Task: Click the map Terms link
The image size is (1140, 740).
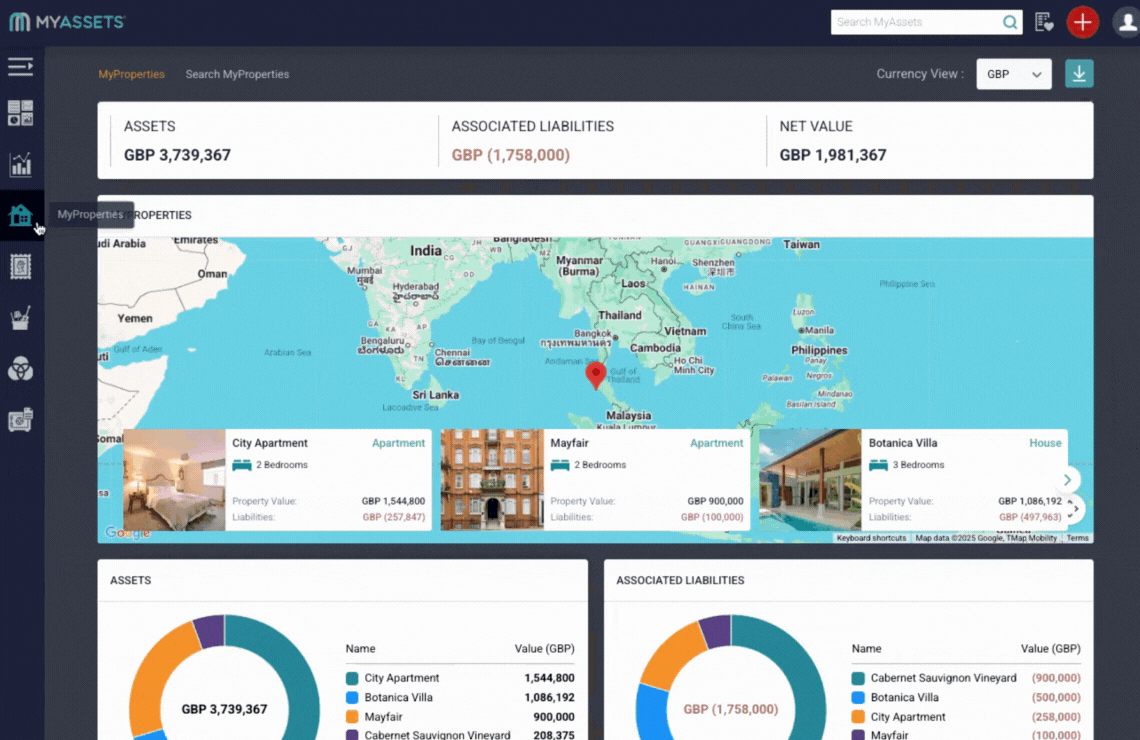Action: pyautogui.click(x=1077, y=538)
